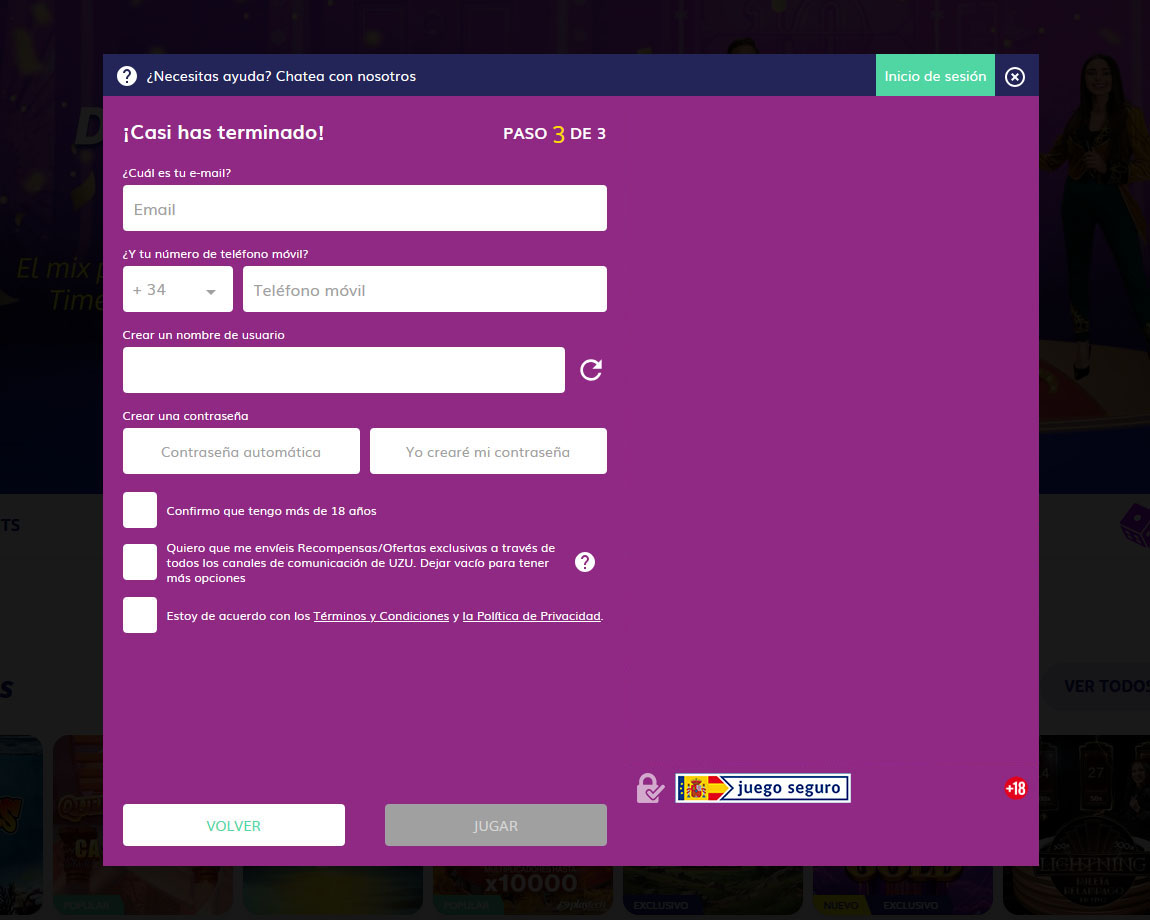Focus the Email input field
Screen dimensions: 1150x920
pos(364,209)
